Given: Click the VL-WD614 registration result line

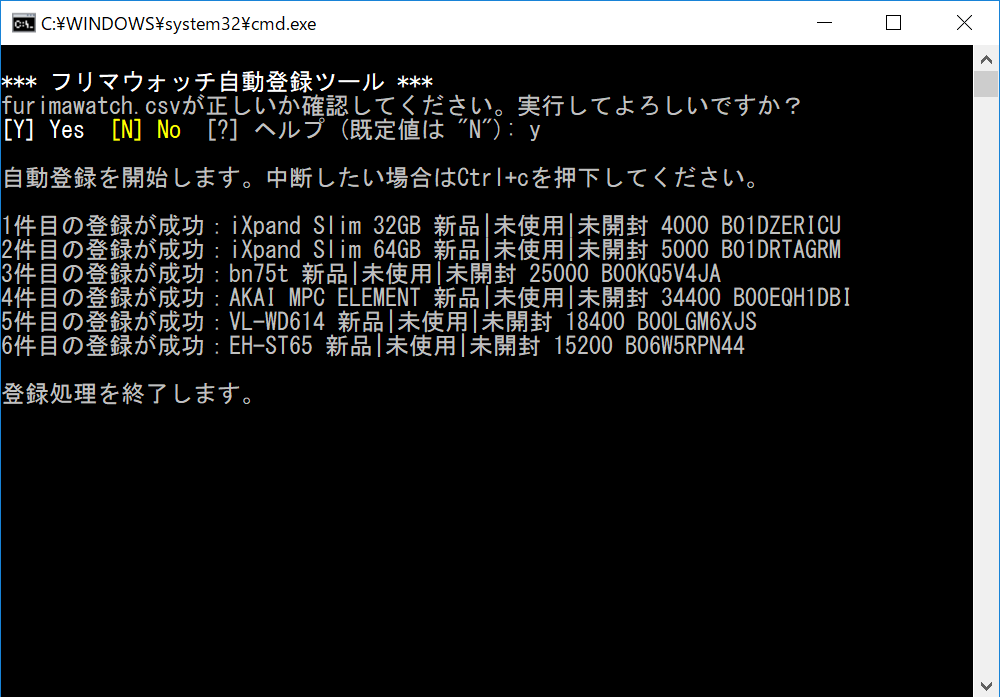Looking at the screenshot, I should click(379, 322).
